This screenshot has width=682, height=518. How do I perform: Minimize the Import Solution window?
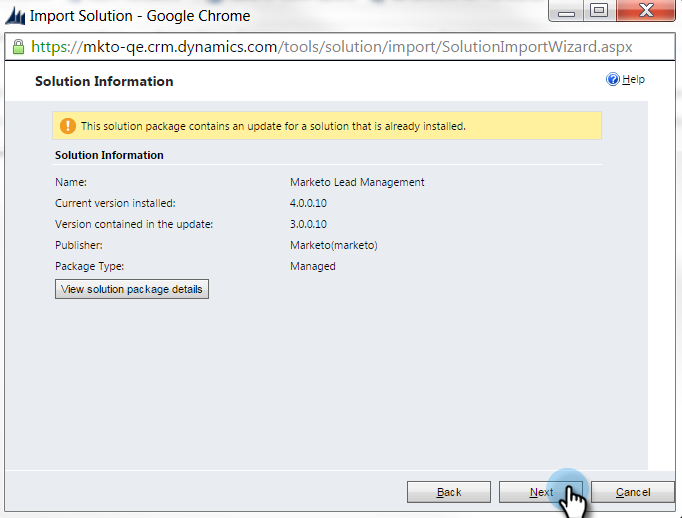pos(566,11)
